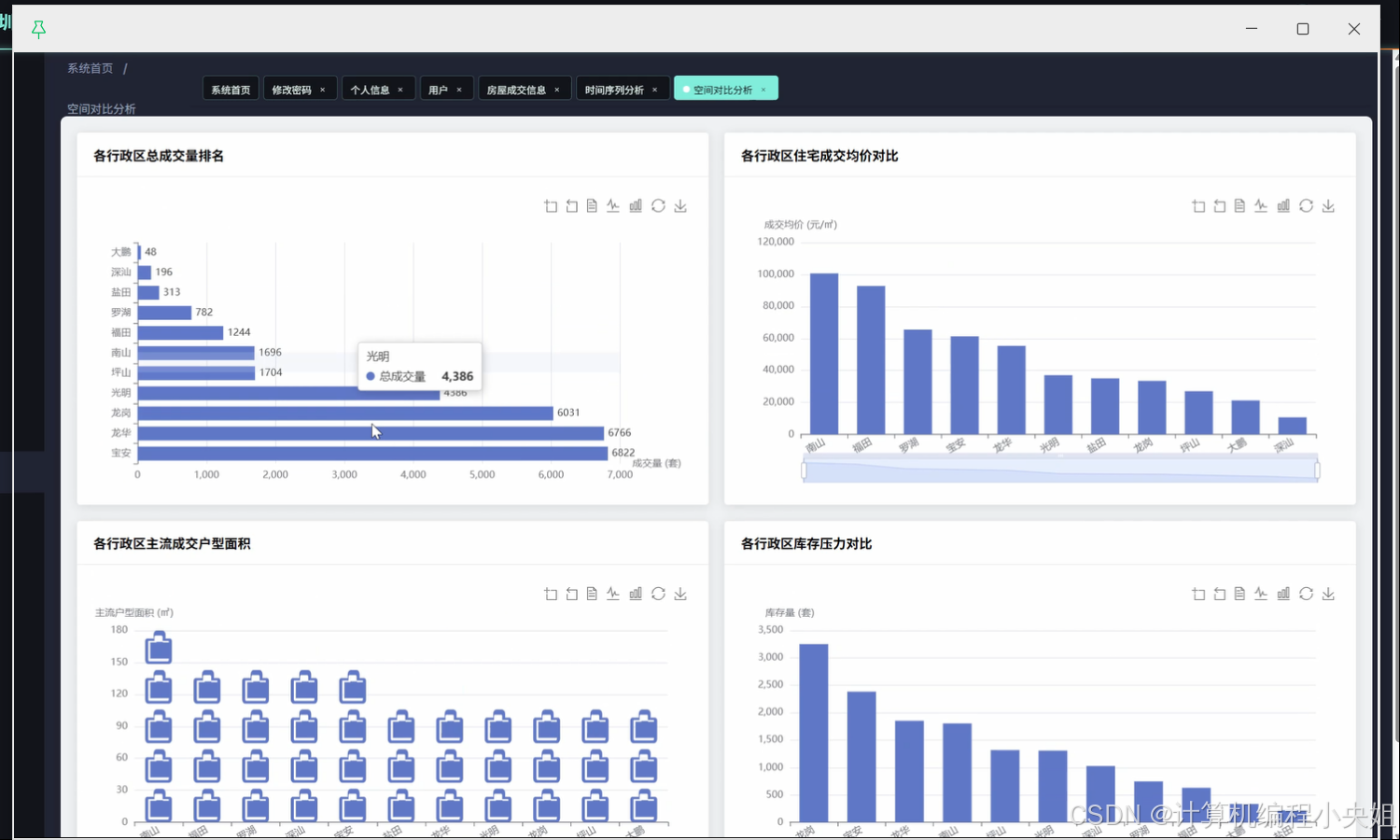The width and height of the screenshot is (1400, 840).
Task: Open data view for 总成交量排名 chart
Action: point(592,205)
